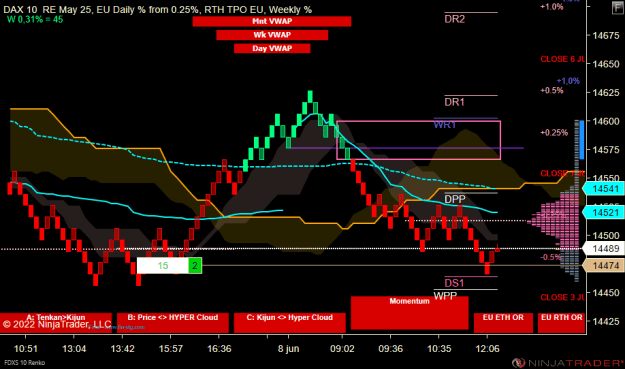The height and width of the screenshot is (369, 625).
Task: Click the 14521 cyan price marker
Action: [604, 212]
